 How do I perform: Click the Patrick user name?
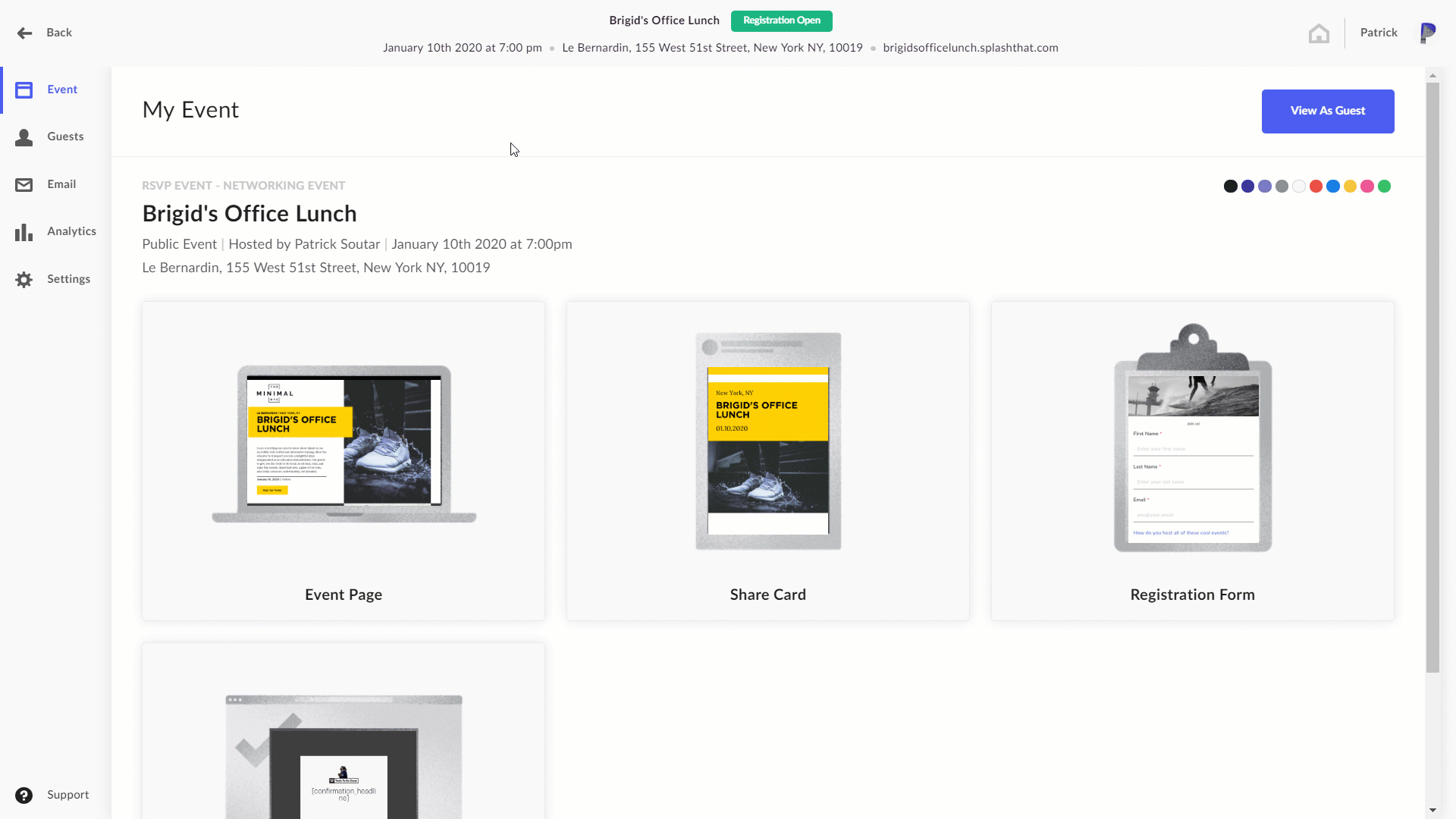[1379, 33]
